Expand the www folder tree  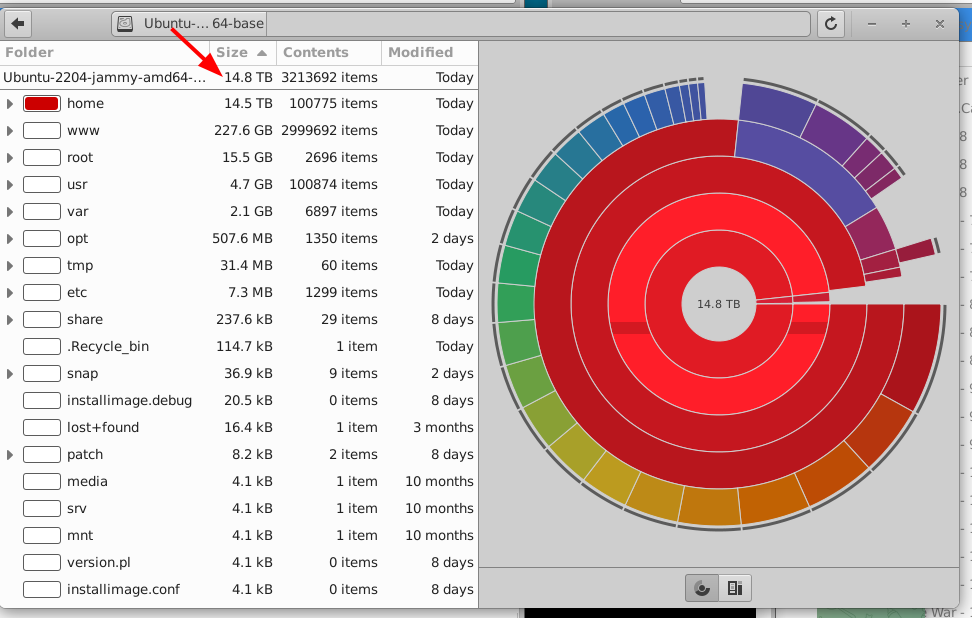[10, 131]
